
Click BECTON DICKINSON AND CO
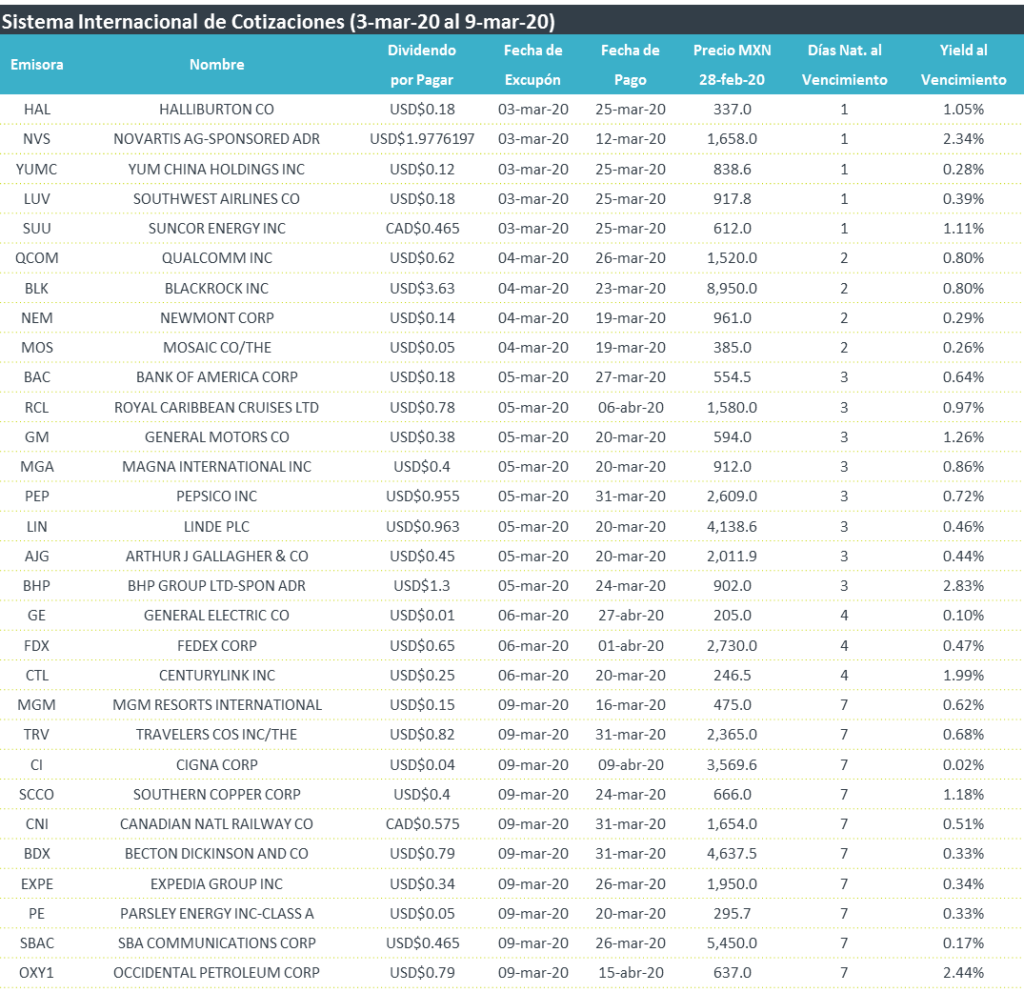click(217, 853)
